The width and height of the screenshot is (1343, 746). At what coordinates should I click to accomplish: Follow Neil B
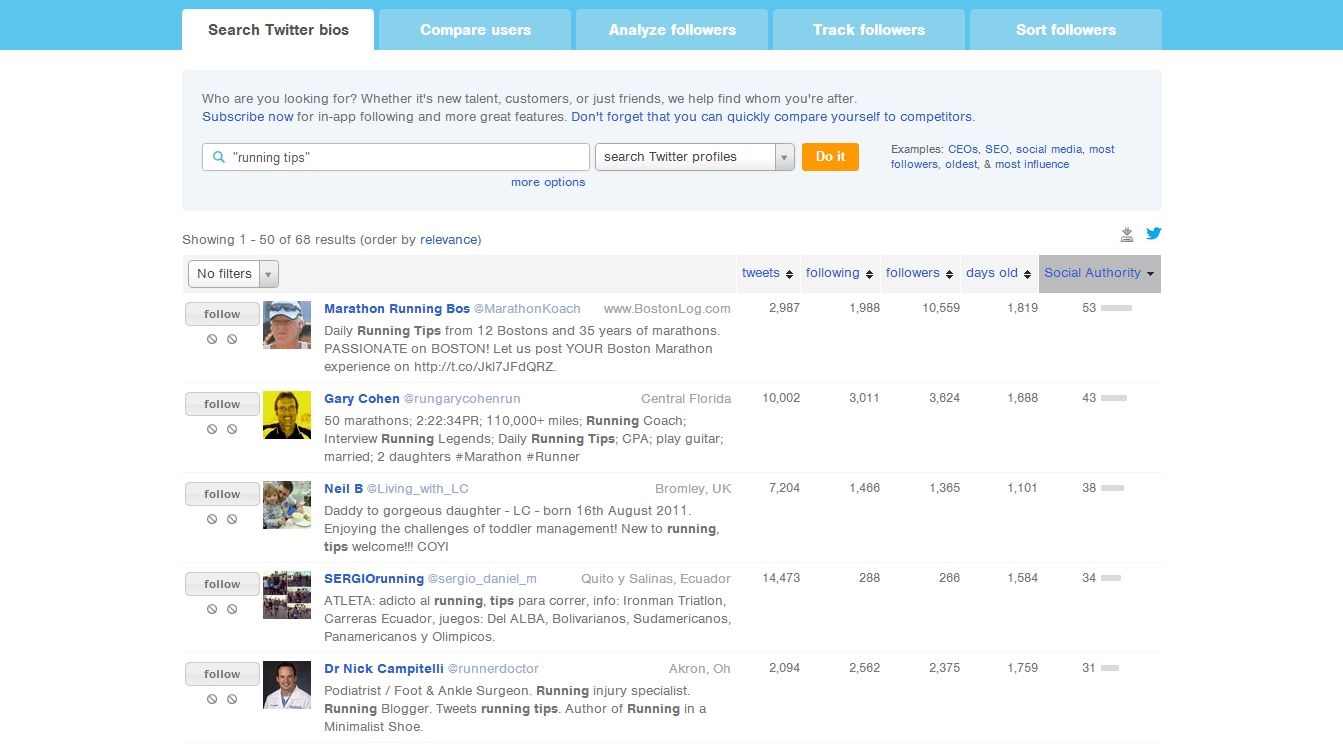tap(222, 494)
